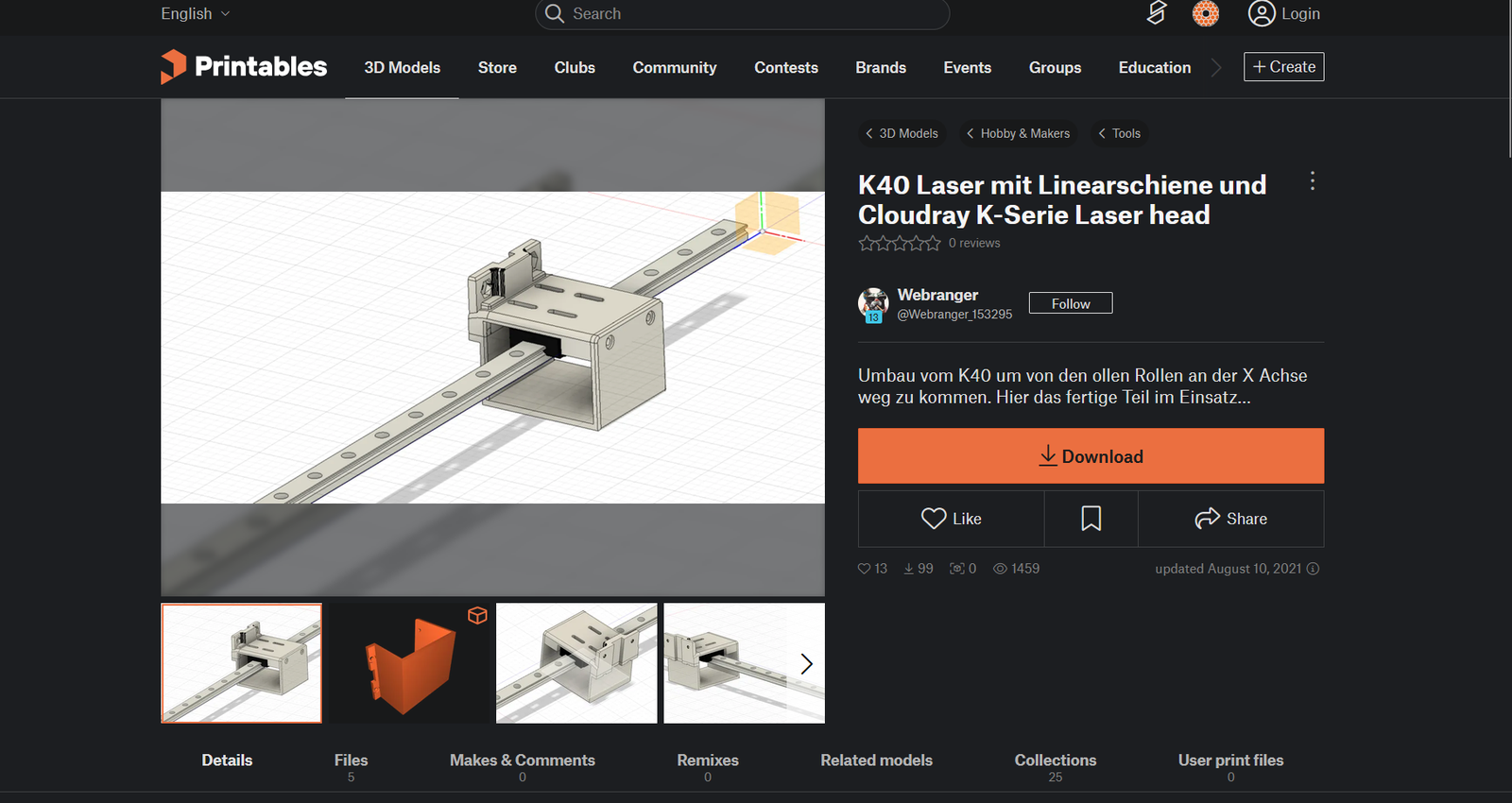The height and width of the screenshot is (803, 1512).
Task: Open the English language dropdown
Action: pyautogui.click(x=196, y=14)
